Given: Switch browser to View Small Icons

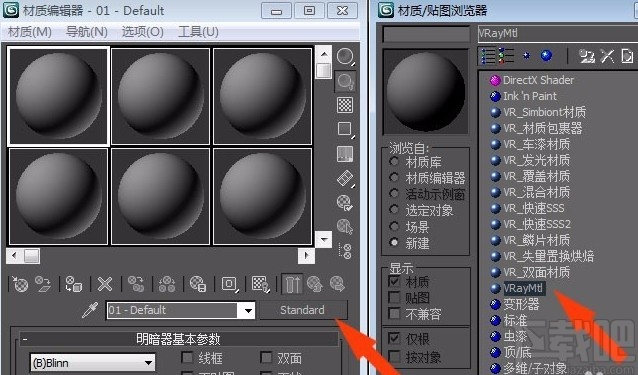Looking at the screenshot, I should (527, 55).
